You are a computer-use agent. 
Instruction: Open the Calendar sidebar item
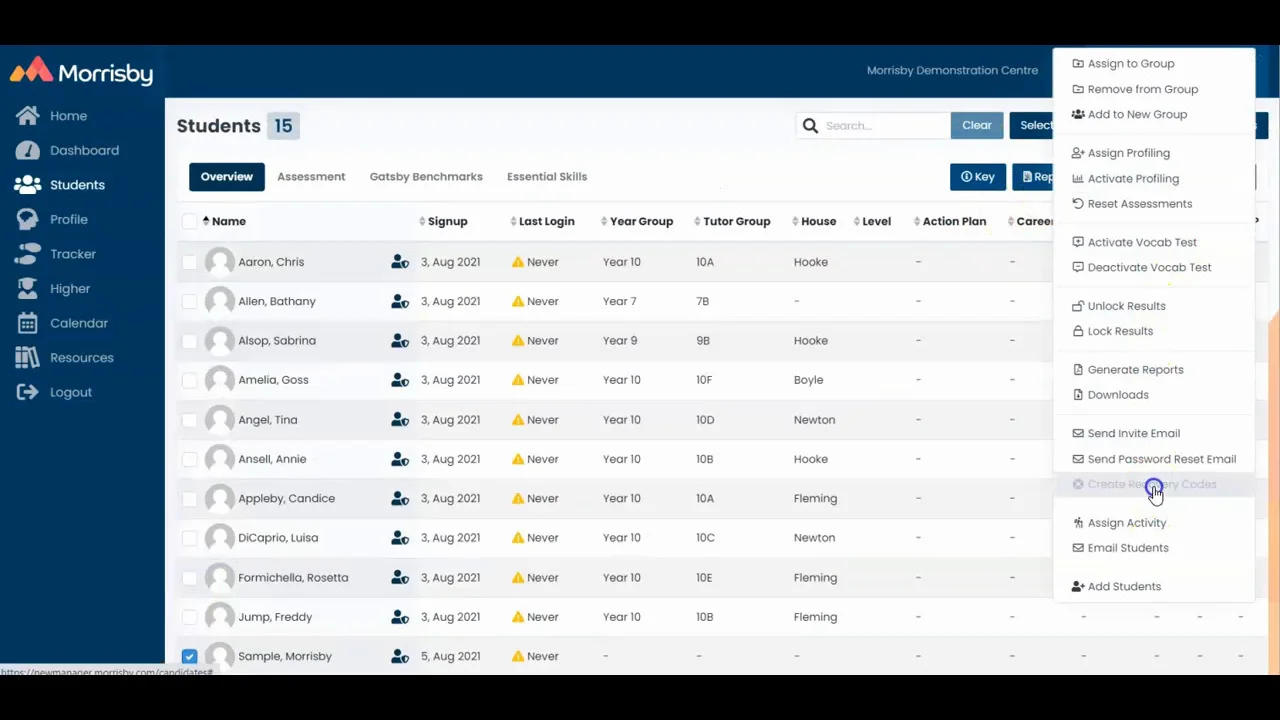(78, 323)
